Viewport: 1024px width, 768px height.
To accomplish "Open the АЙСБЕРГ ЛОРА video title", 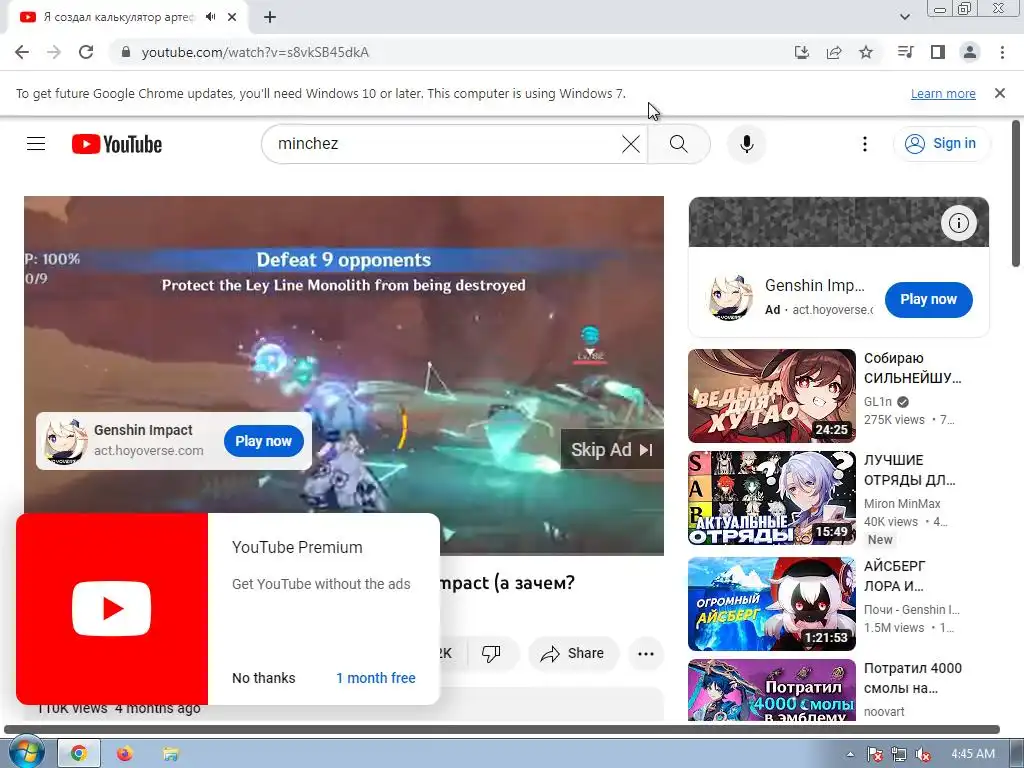I will 895,576.
